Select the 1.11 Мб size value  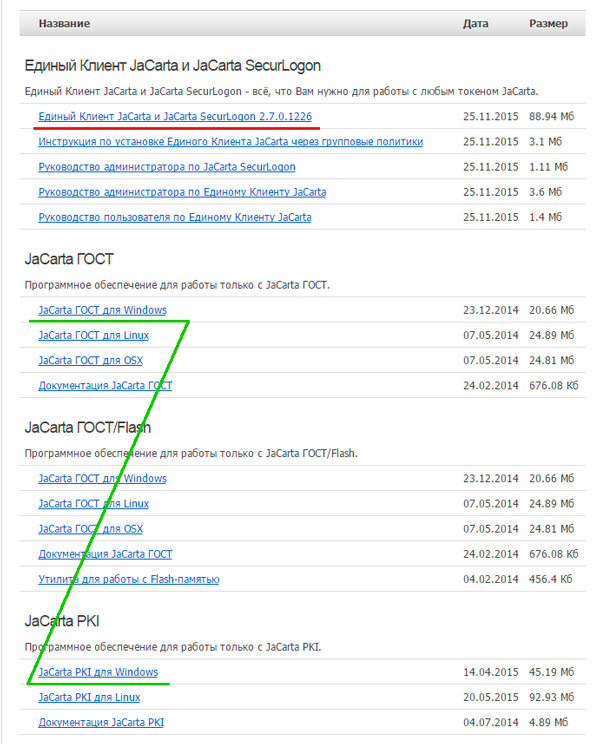(x=549, y=167)
